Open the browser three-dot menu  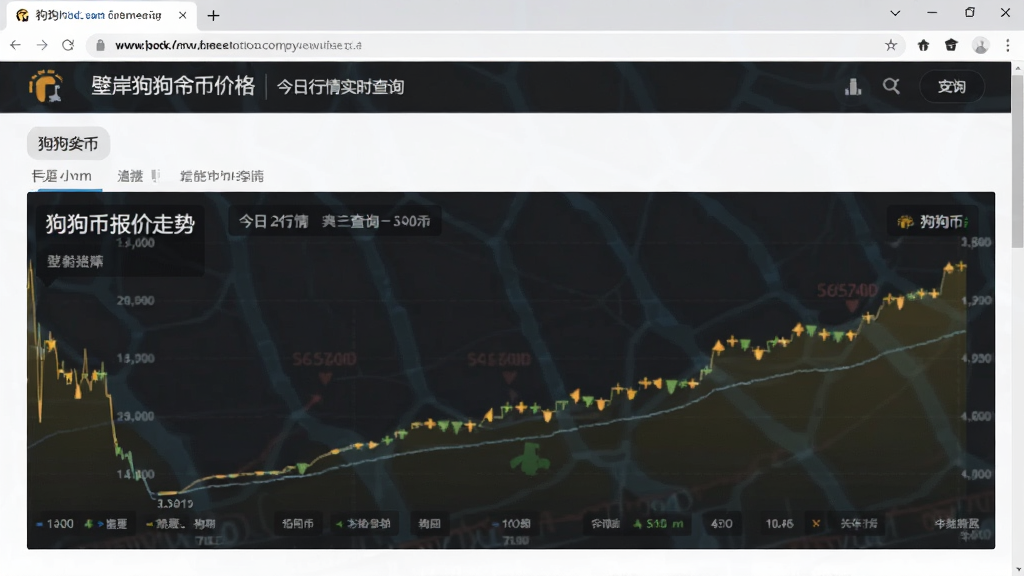pos(1008,45)
